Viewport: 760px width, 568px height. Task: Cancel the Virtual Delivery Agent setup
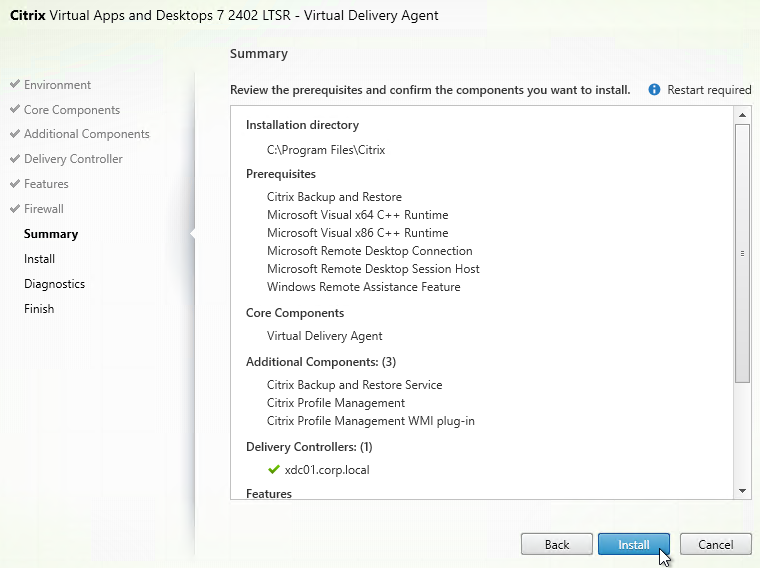pyautogui.click(x=715, y=544)
